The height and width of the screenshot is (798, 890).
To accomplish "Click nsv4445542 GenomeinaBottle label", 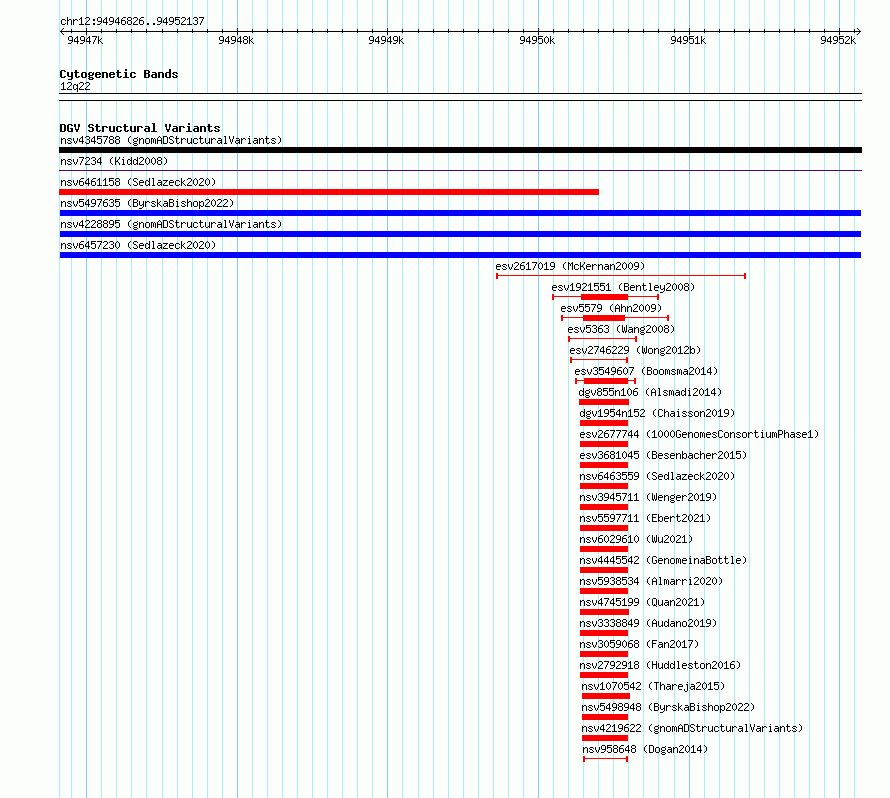I will (663, 560).
